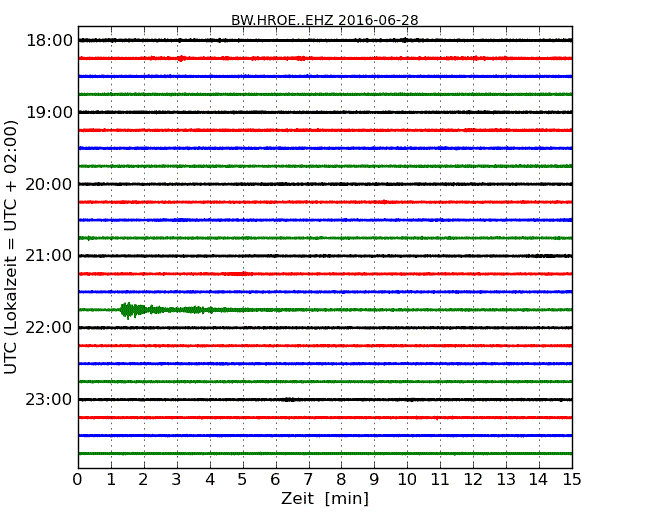Click x-axis tick label 7

(x=308, y=480)
